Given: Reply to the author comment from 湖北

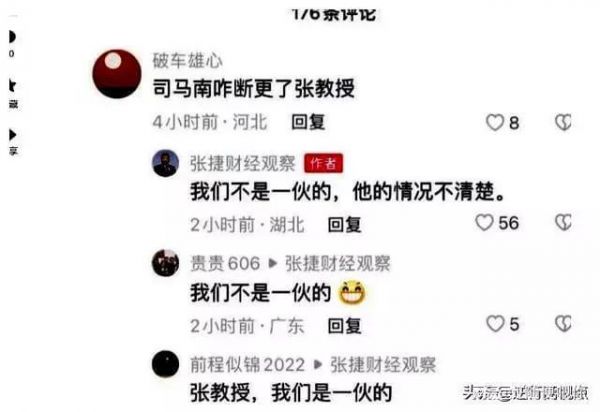Looking at the screenshot, I should 344,224.
